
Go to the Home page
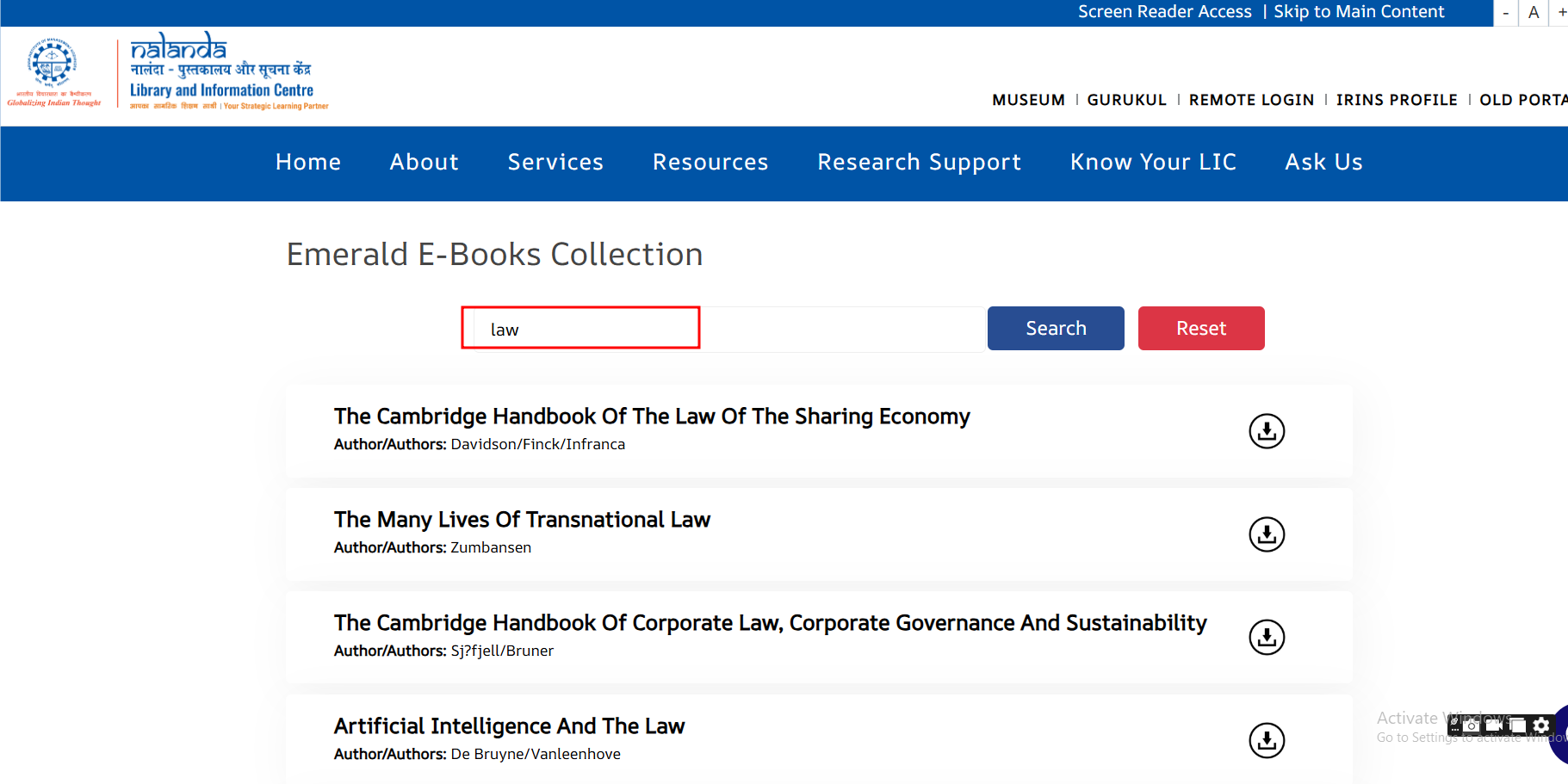tap(308, 163)
